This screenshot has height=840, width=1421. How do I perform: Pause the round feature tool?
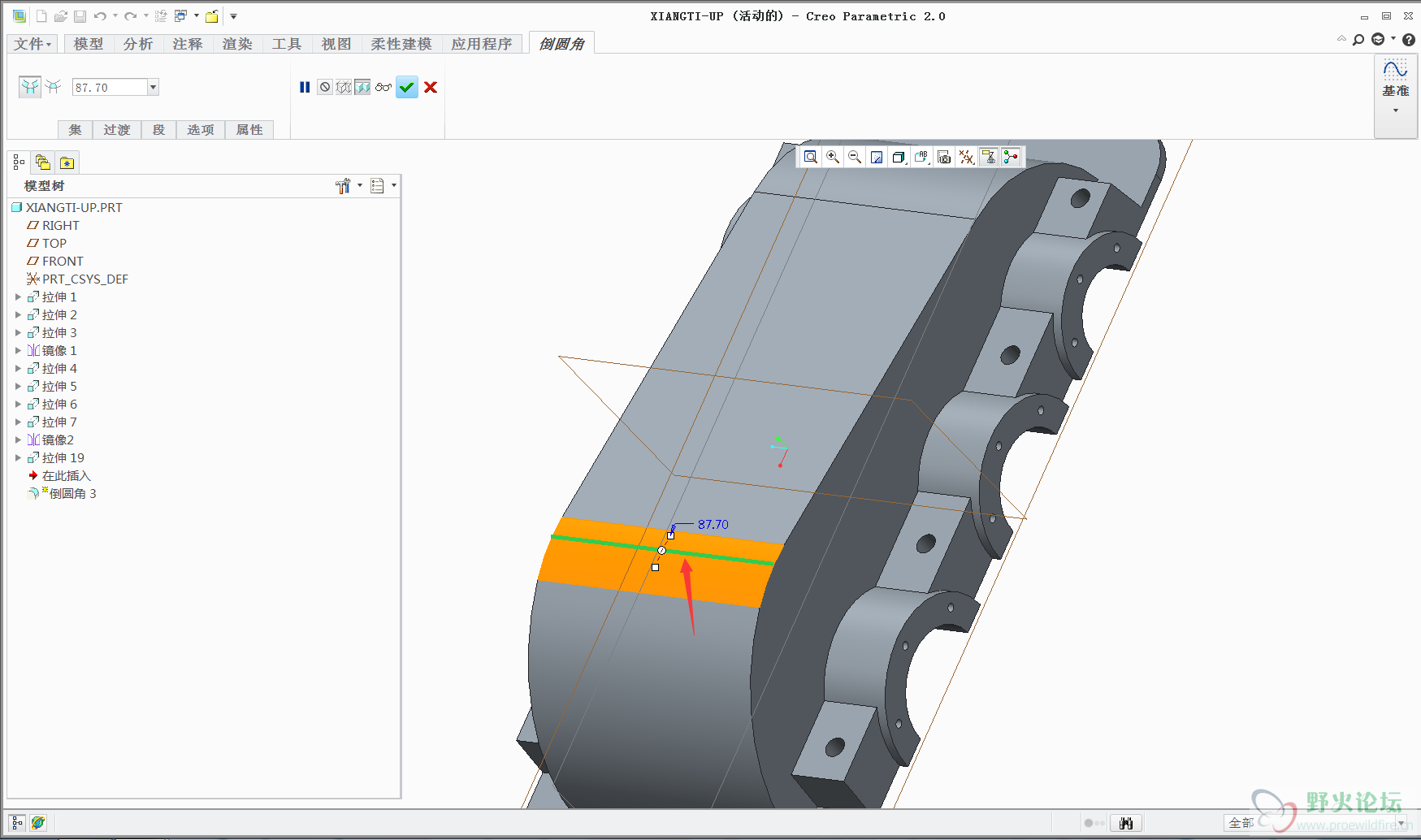(x=305, y=87)
